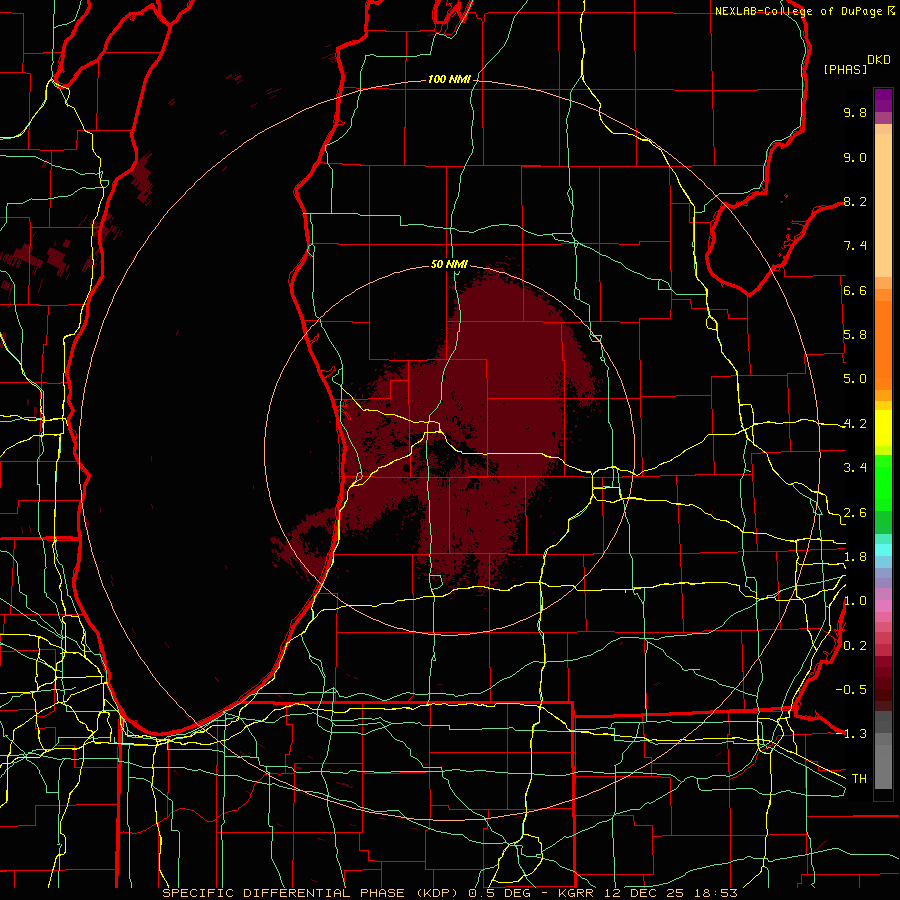This screenshot has height=900, width=900.
Task: Click the 5.0 scale value
Action: pyautogui.click(x=855, y=379)
